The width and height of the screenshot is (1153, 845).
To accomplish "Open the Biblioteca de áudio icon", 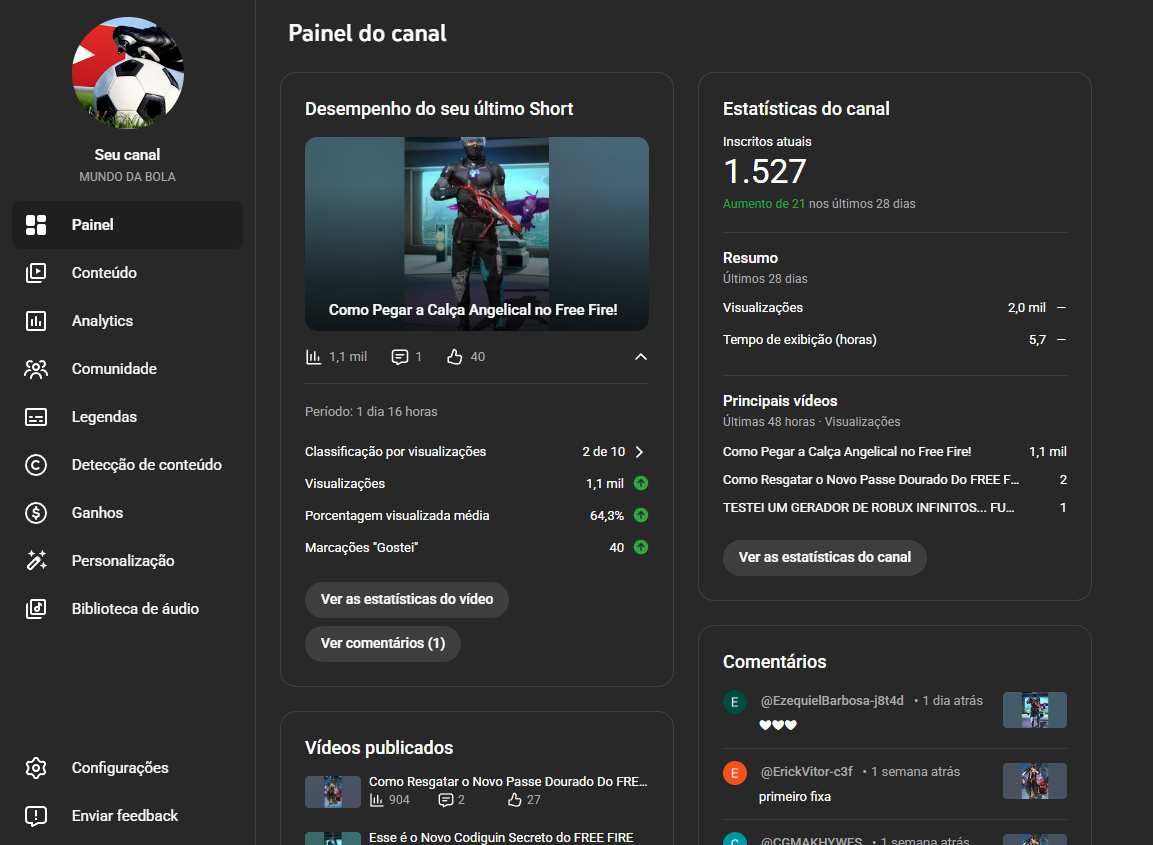I will click(36, 609).
